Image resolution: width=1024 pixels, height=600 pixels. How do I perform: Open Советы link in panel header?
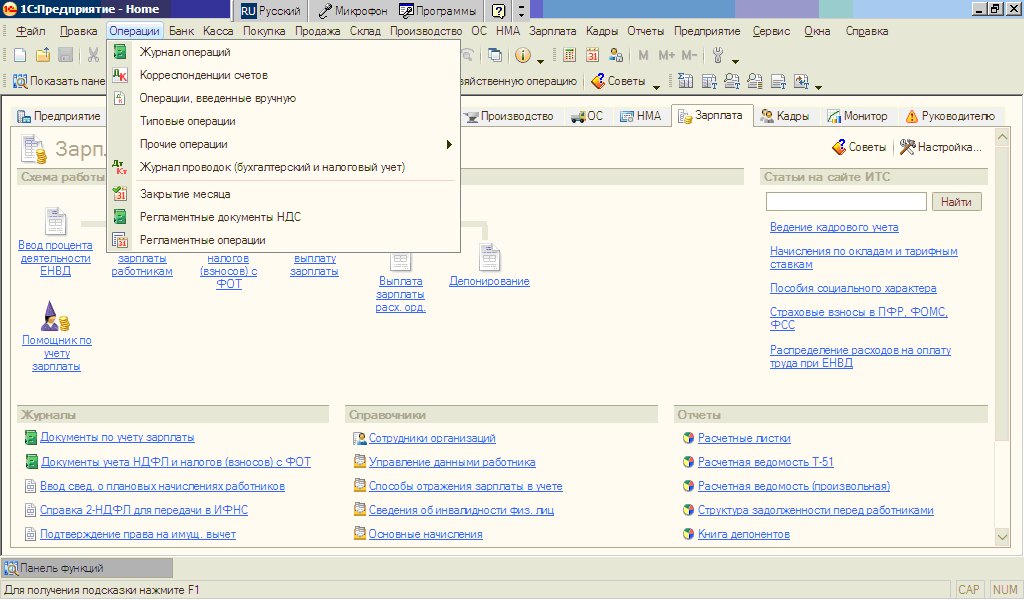pyautogui.click(x=859, y=147)
